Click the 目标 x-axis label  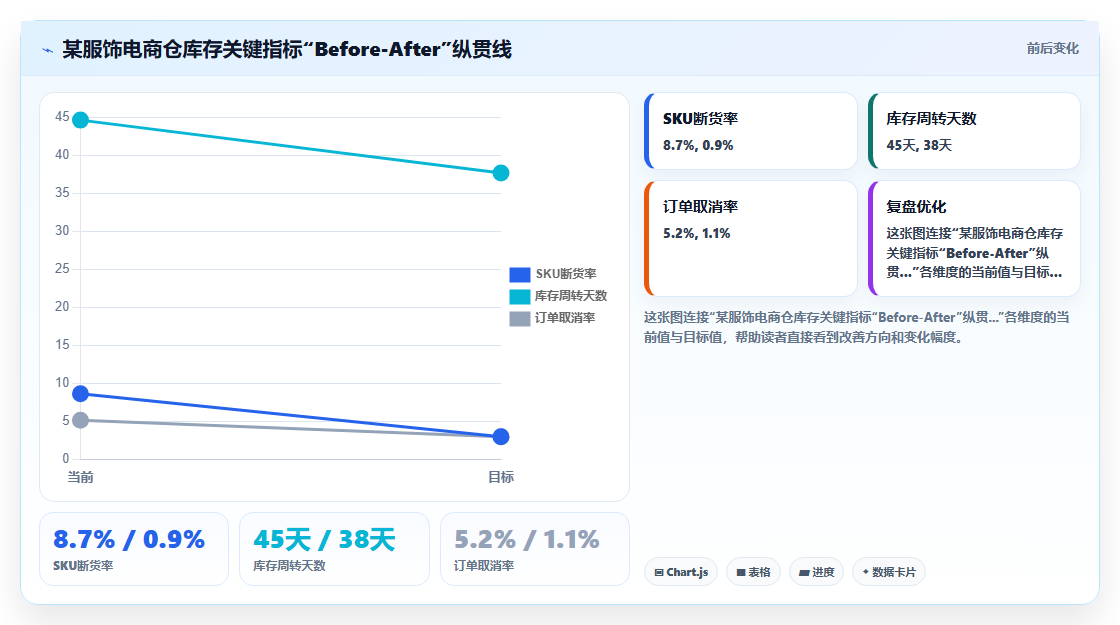[x=501, y=477]
